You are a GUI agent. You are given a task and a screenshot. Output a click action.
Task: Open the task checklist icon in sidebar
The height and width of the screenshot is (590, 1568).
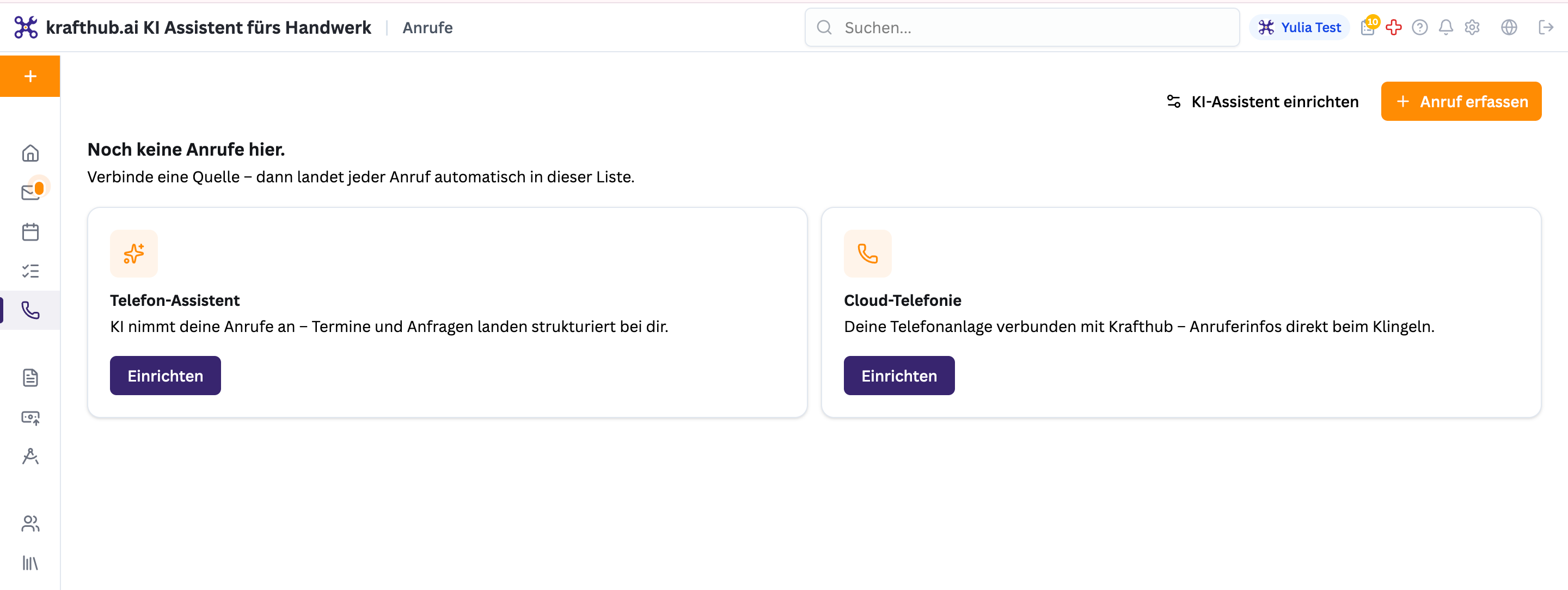(x=30, y=271)
